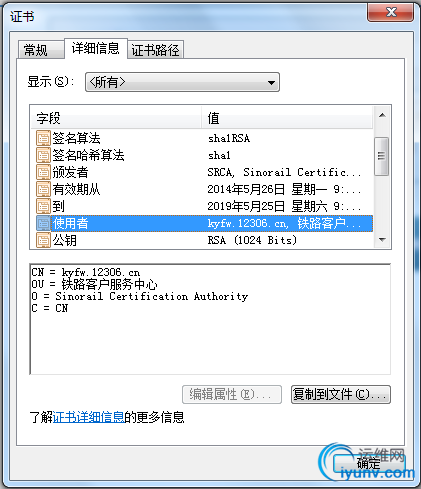Viewport: 421px width, 489px height.
Task: Click inside the certificate subject details text box
Action: click(x=210, y=319)
